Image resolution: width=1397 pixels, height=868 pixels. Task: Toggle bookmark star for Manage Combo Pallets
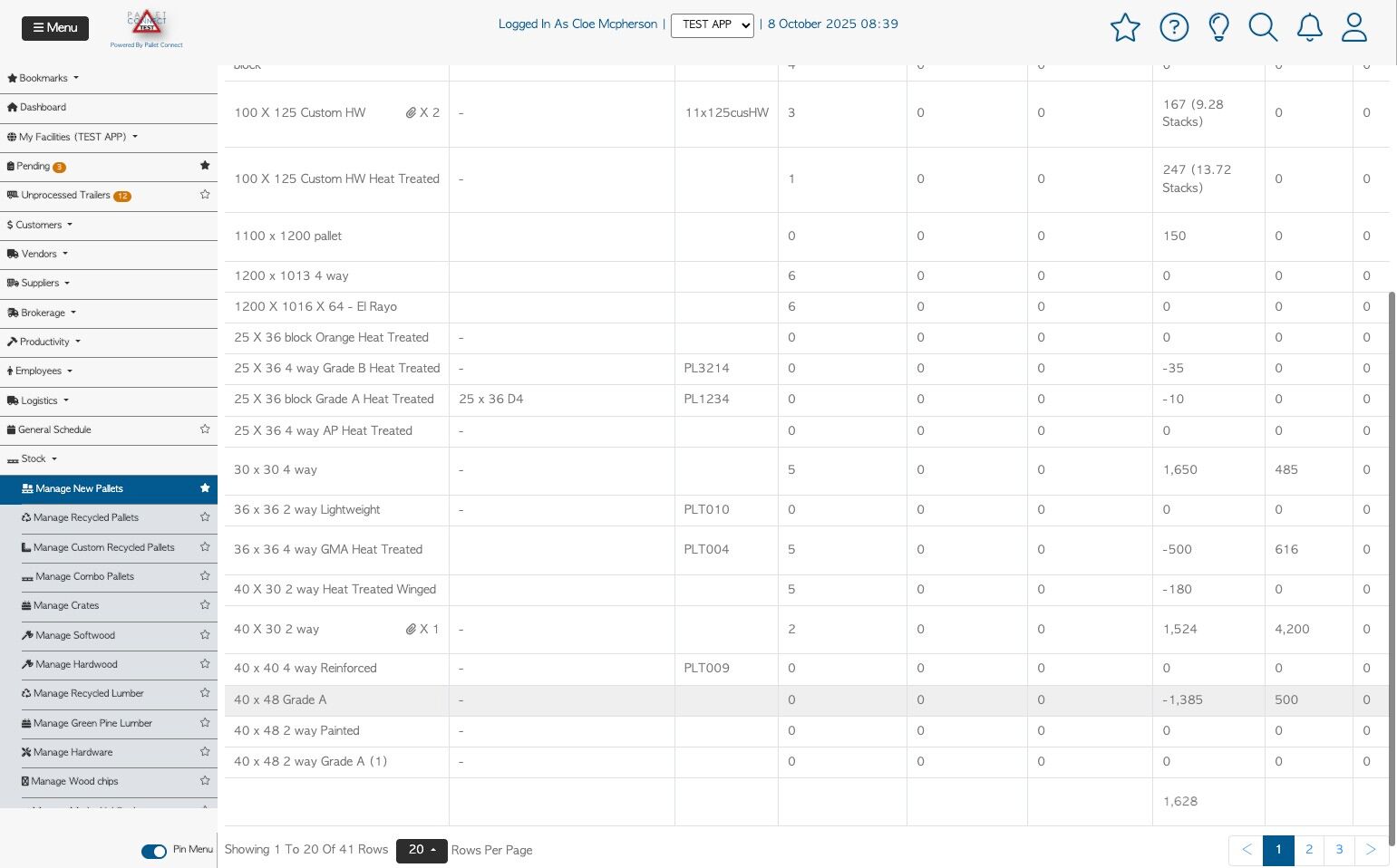[x=205, y=576]
